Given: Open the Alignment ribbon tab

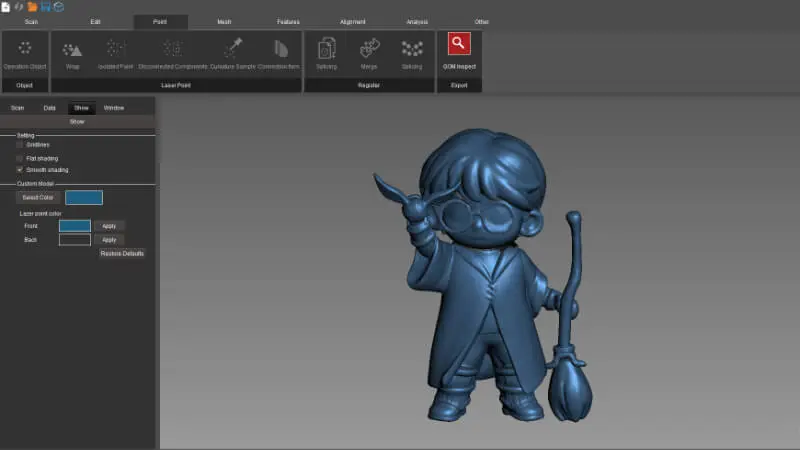Looking at the screenshot, I should [353, 21].
